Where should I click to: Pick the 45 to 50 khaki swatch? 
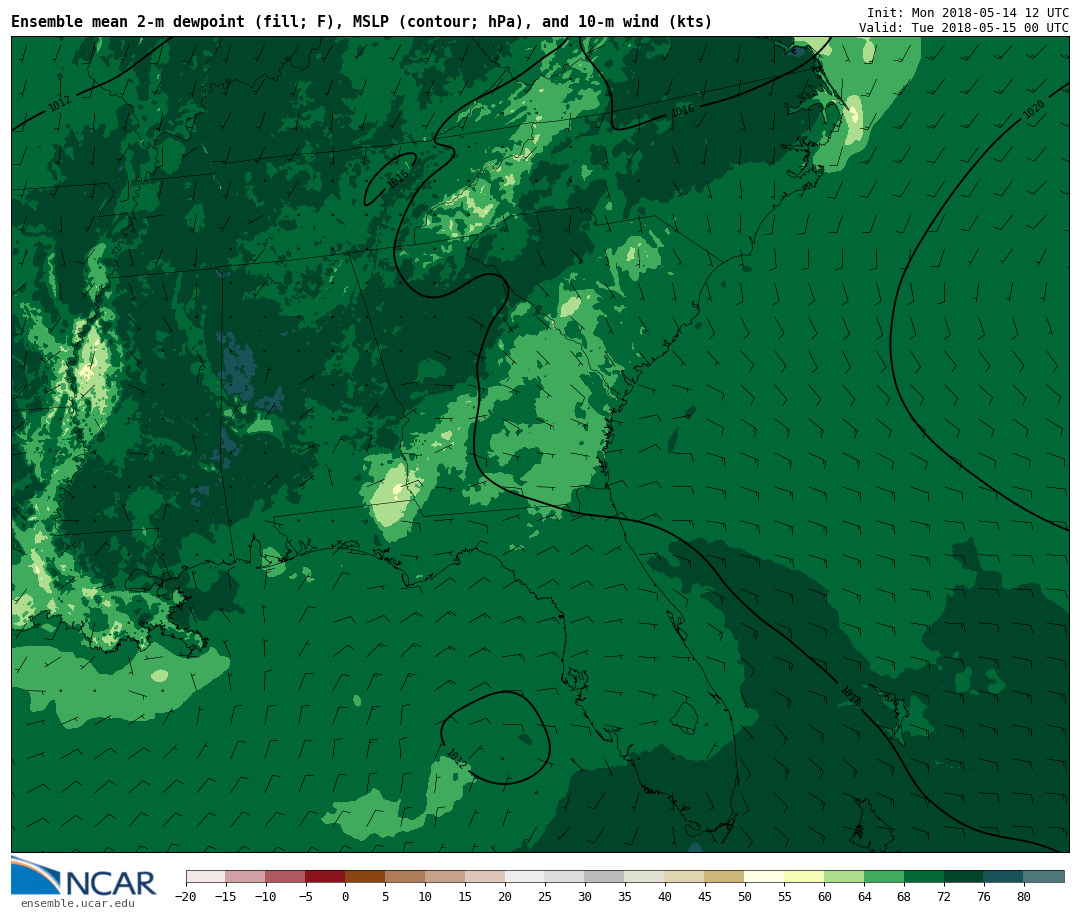(725, 877)
